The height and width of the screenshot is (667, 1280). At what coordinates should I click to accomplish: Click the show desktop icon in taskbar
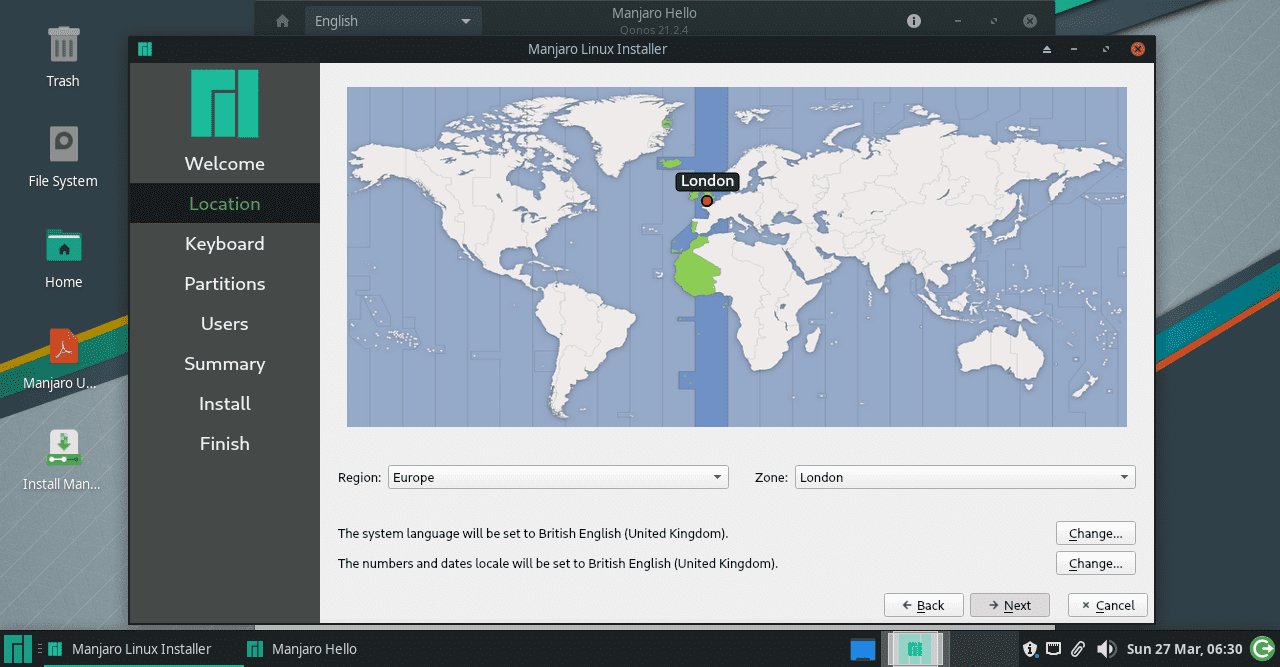[x=863, y=649]
